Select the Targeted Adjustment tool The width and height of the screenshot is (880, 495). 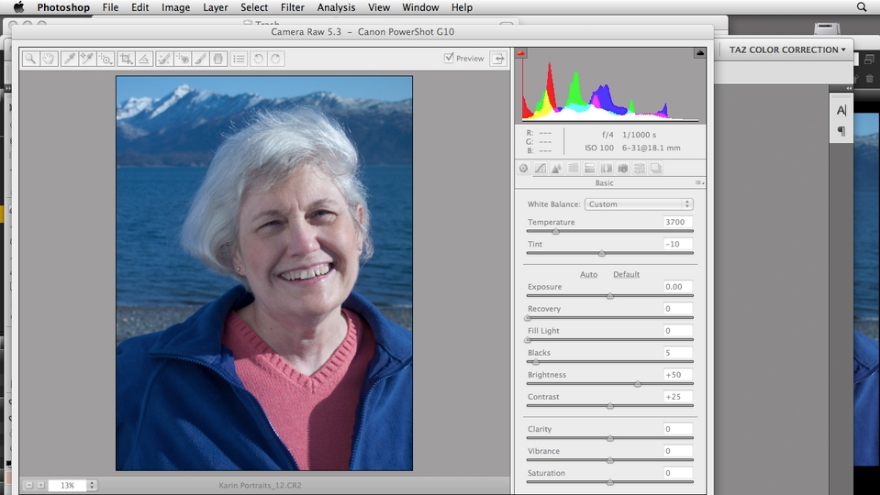pos(106,58)
